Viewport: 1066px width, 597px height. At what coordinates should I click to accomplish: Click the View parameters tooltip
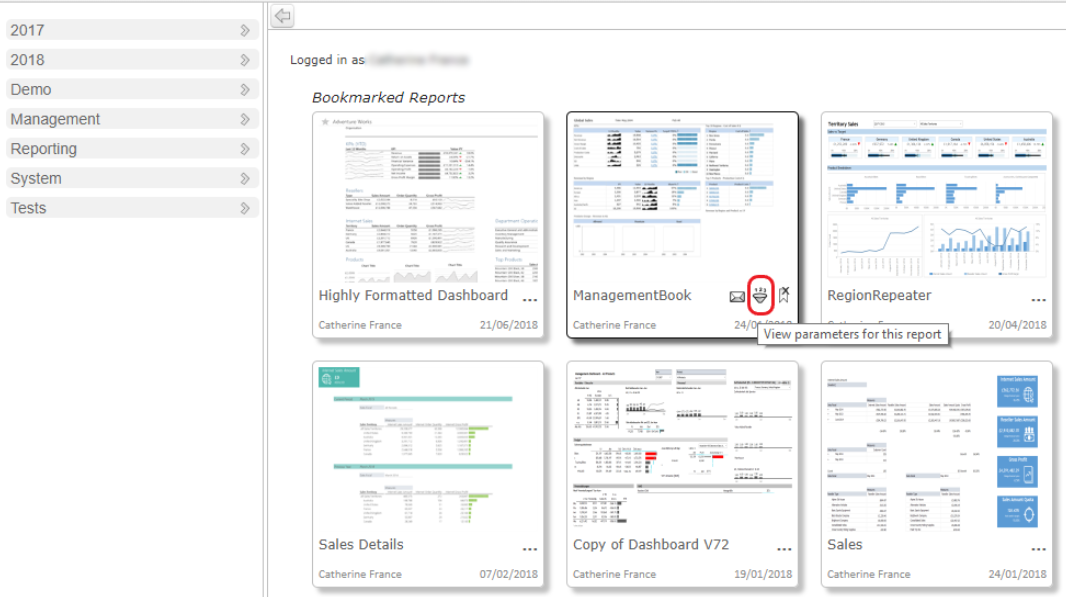852,333
